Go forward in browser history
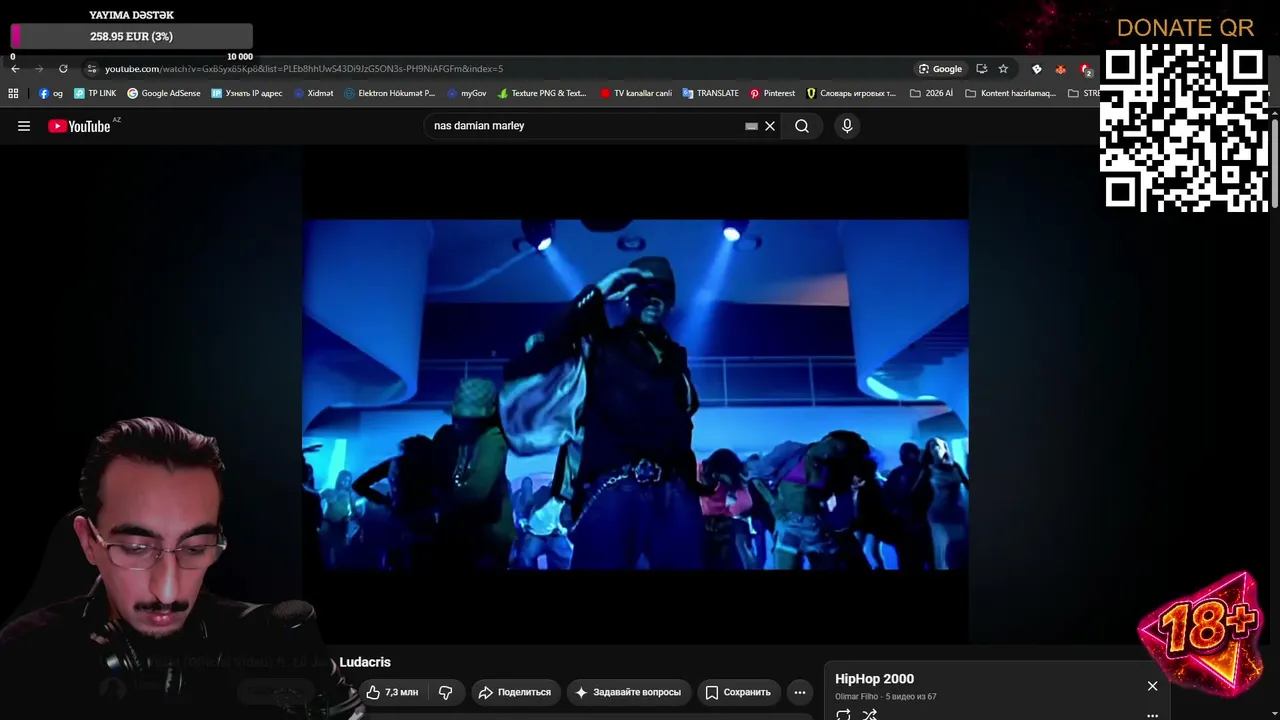Viewport: 1280px width, 720px height. [39, 69]
